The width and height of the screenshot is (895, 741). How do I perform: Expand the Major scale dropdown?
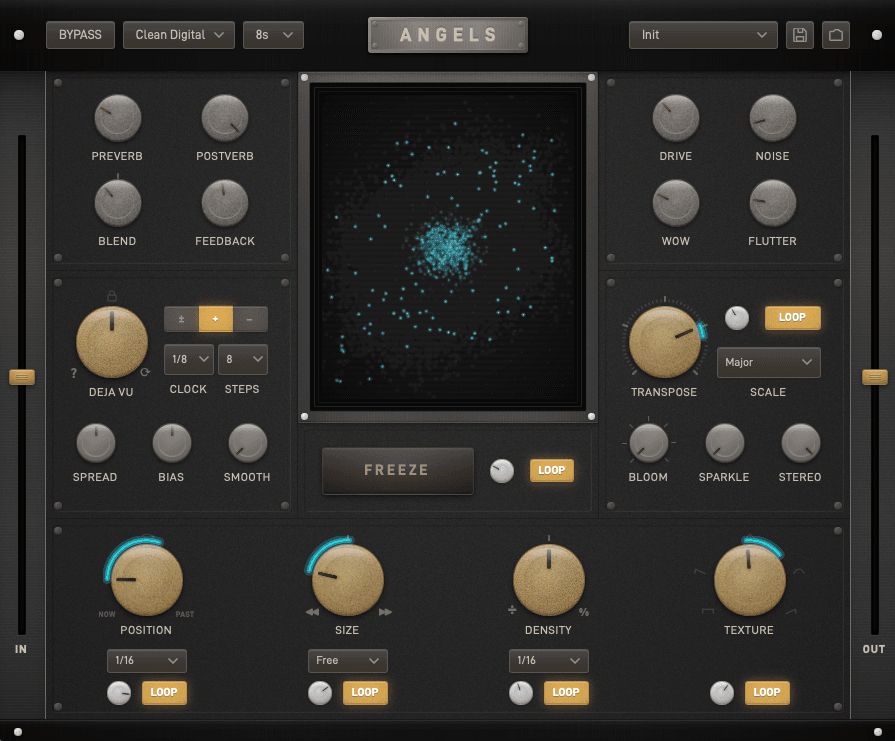768,362
